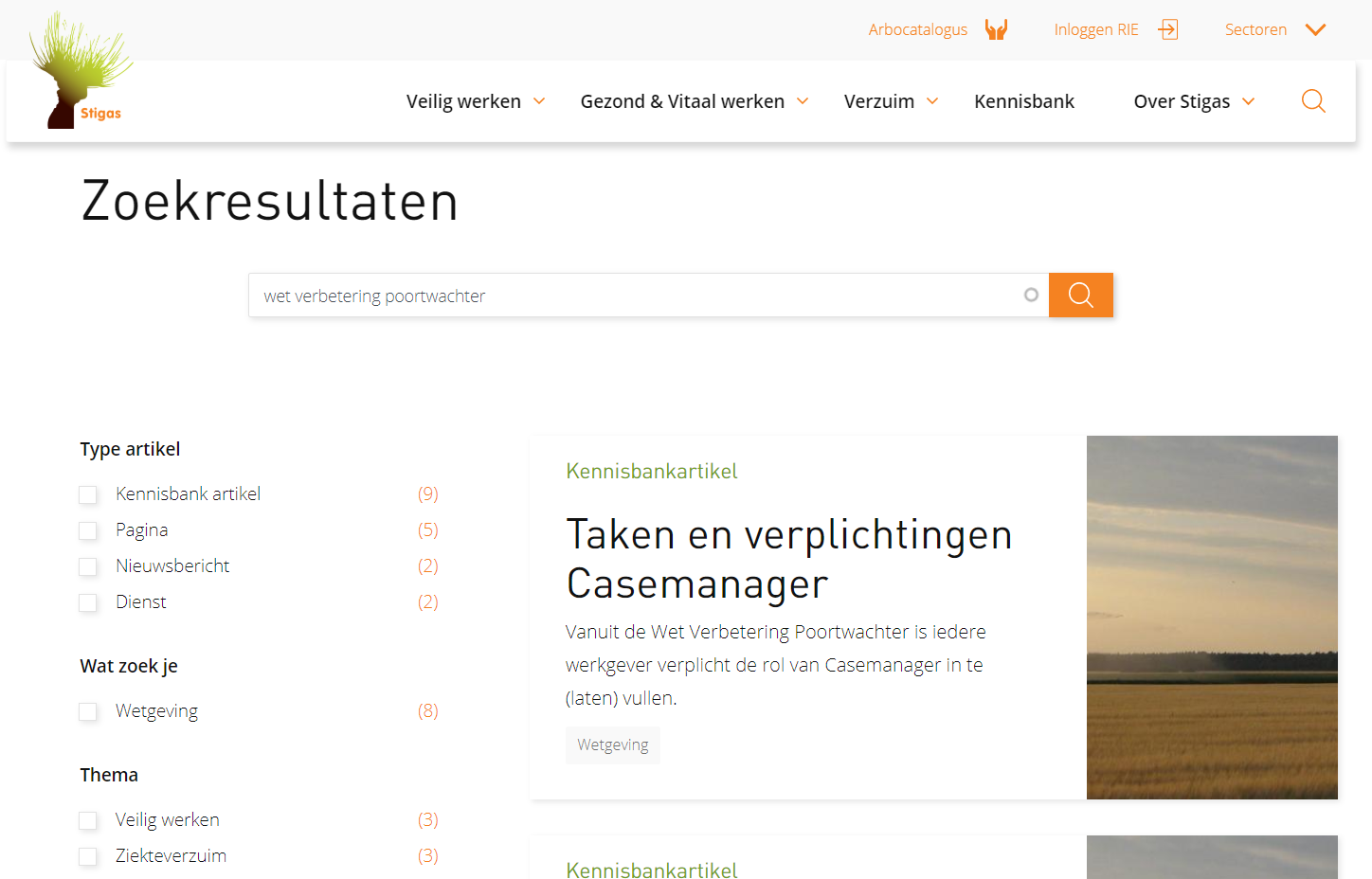The image size is (1372, 879).
Task: Click the Stigas tree logo
Action: [81, 71]
